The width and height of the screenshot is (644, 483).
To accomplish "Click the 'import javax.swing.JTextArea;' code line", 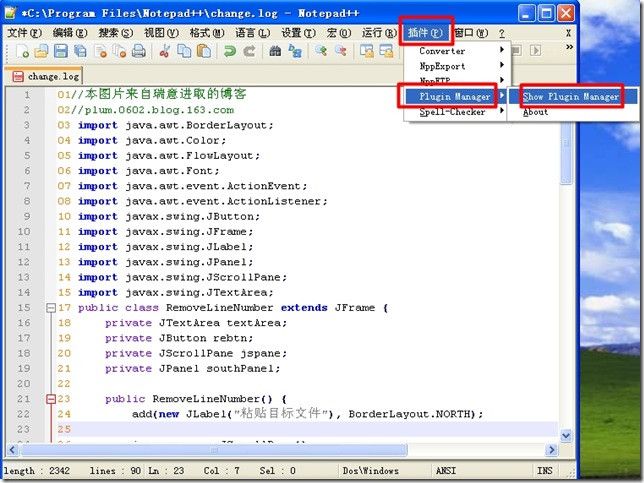I will coord(176,292).
